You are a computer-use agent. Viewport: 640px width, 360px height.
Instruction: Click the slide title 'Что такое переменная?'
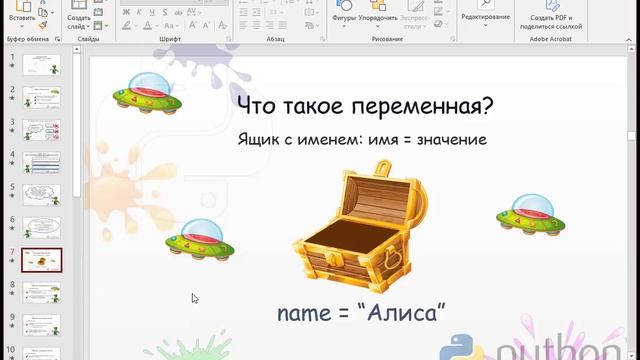click(x=365, y=106)
